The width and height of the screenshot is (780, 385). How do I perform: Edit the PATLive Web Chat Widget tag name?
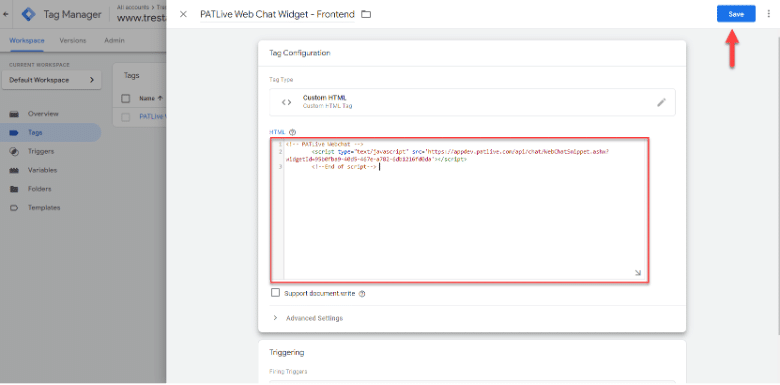[277, 14]
